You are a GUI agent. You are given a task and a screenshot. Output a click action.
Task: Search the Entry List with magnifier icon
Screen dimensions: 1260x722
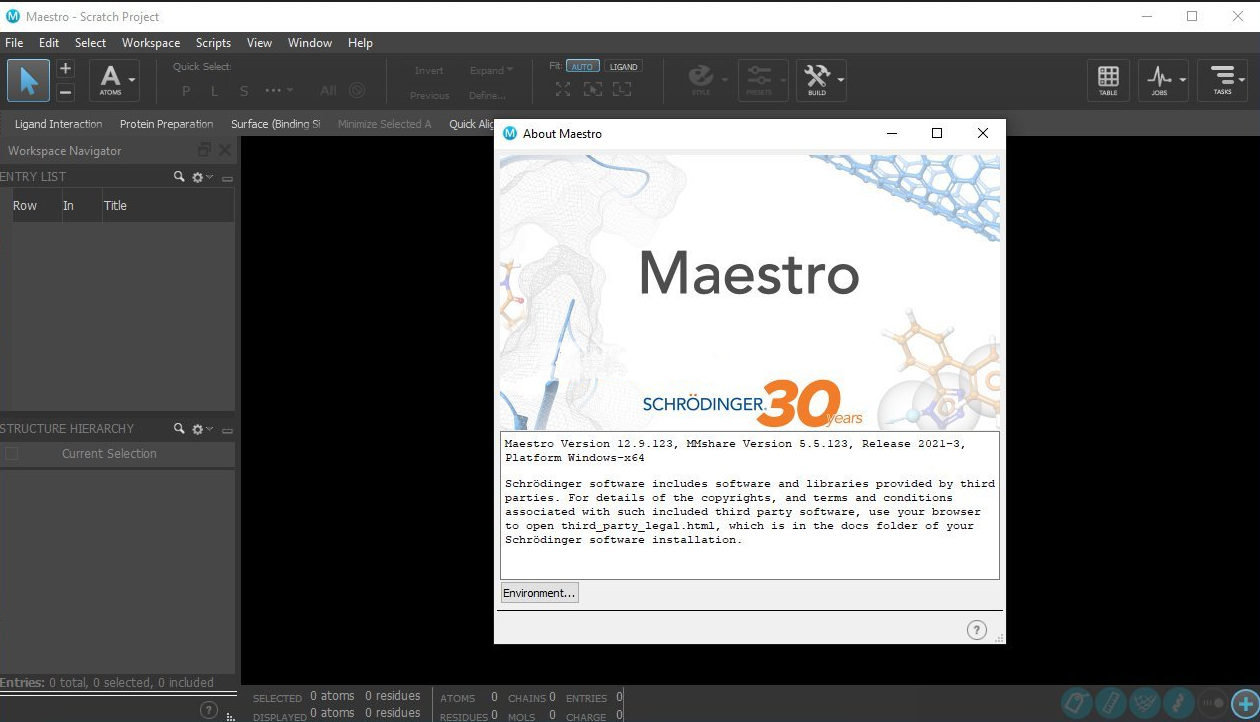(179, 177)
